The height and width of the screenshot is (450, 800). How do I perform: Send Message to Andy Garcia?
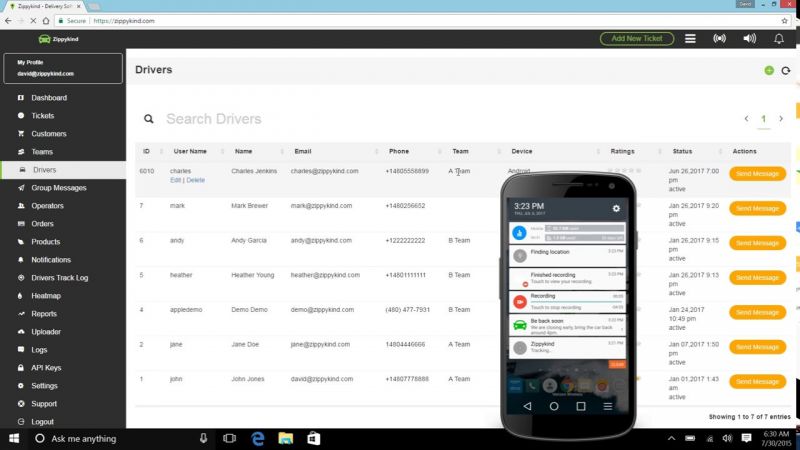[x=757, y=243]
